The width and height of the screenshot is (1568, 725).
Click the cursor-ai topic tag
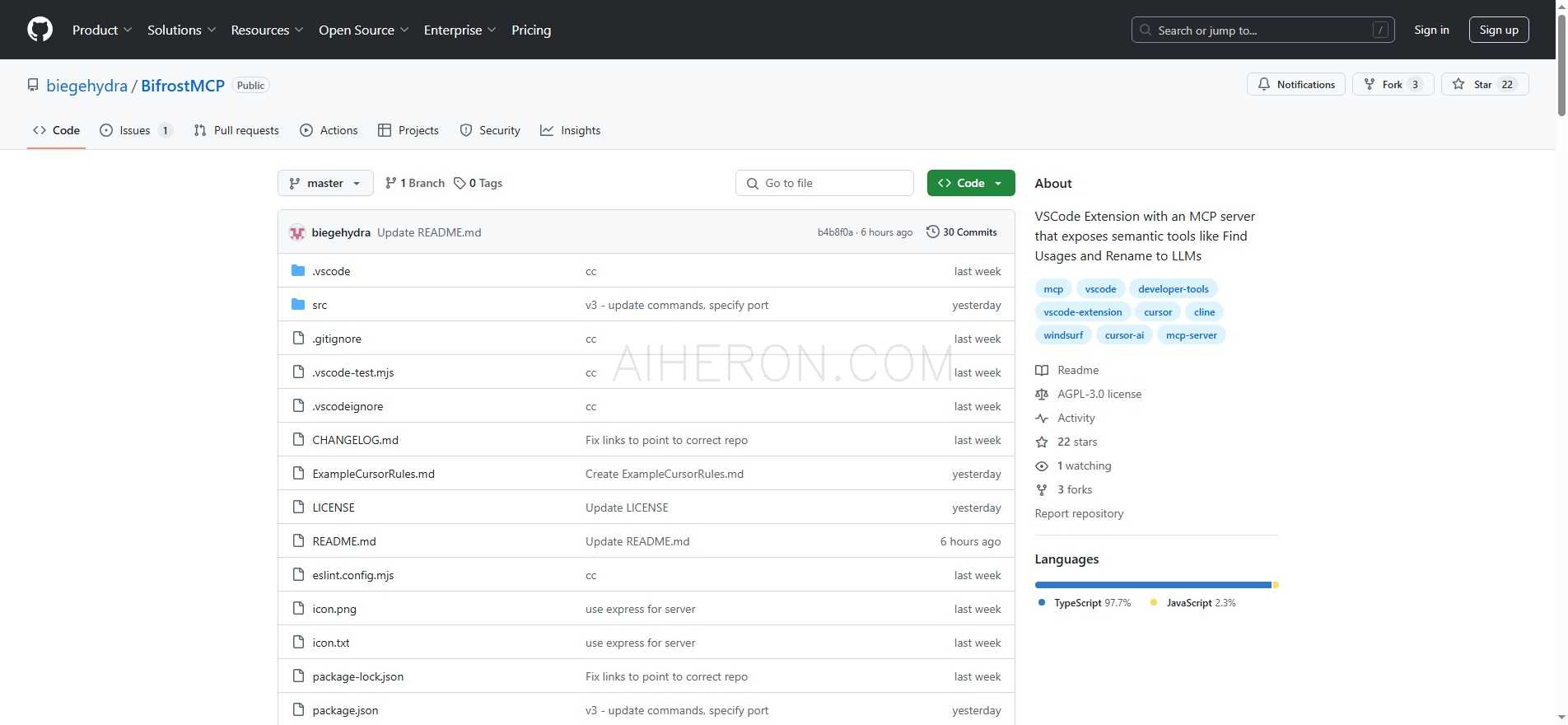[1124, 335]
